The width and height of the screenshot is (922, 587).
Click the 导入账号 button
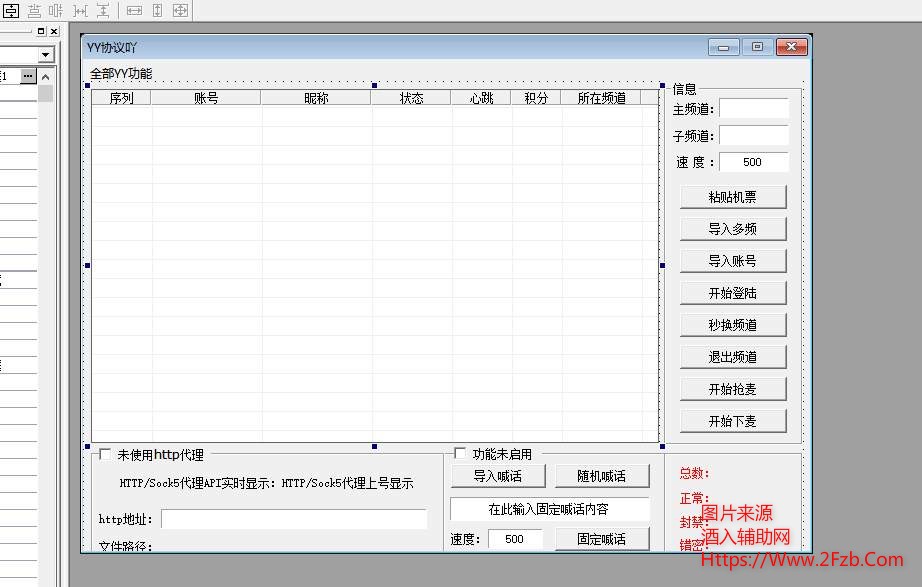(733, 261)
